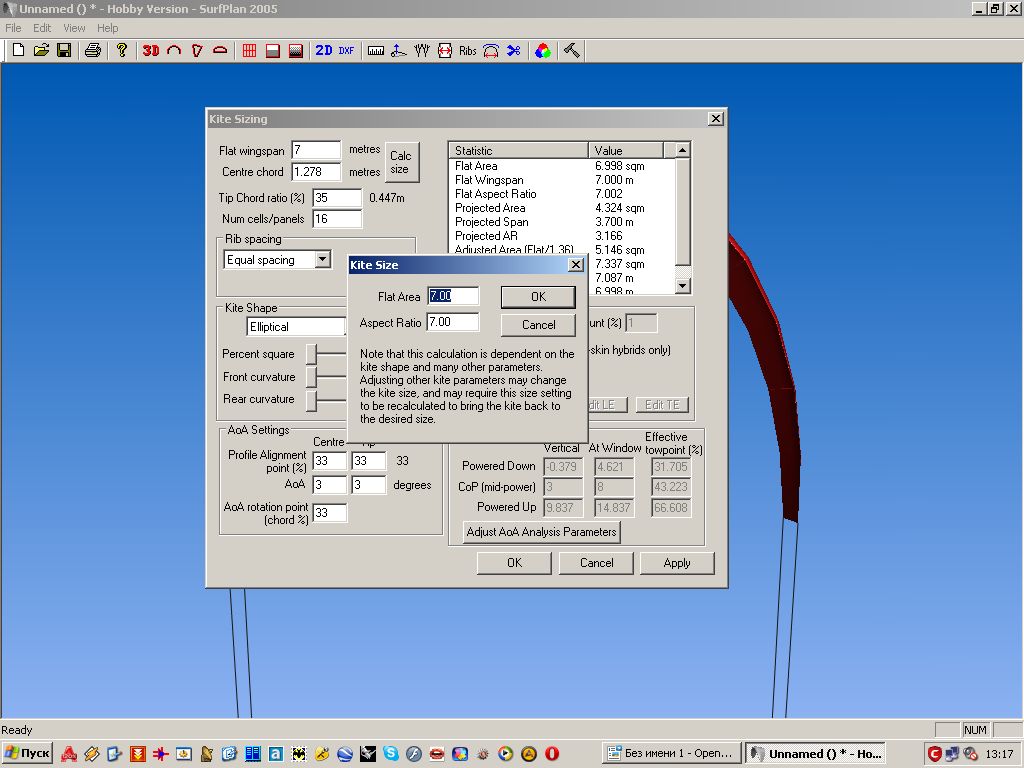The image size is (1024, 768).
Task: Click the hammer build tool icon
Action: click(572, 50)
